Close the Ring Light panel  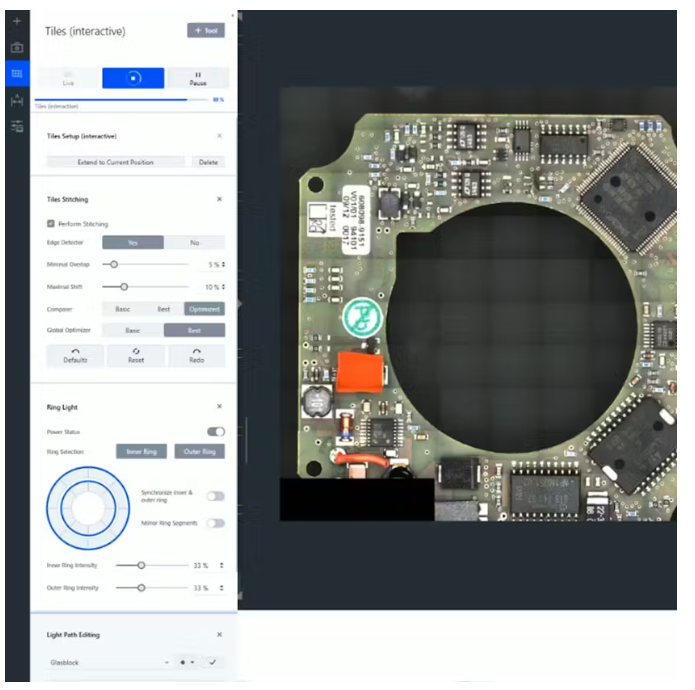coord(219,407)
